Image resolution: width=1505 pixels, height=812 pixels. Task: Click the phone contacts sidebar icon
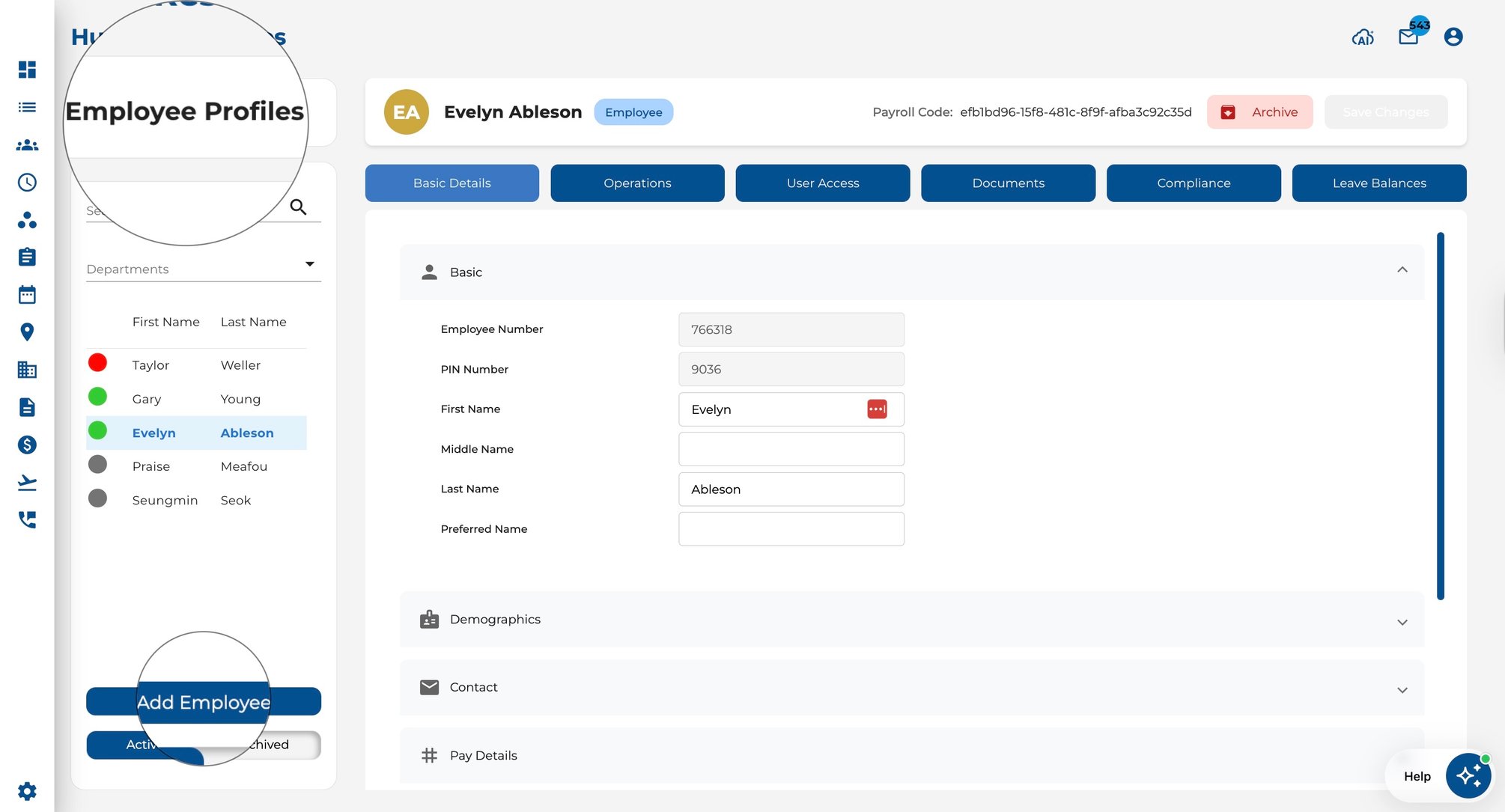(x=27, y=519)
